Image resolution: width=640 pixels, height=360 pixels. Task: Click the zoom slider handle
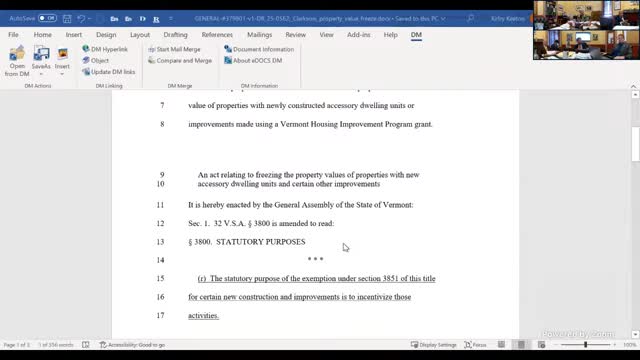coord(585,345)
